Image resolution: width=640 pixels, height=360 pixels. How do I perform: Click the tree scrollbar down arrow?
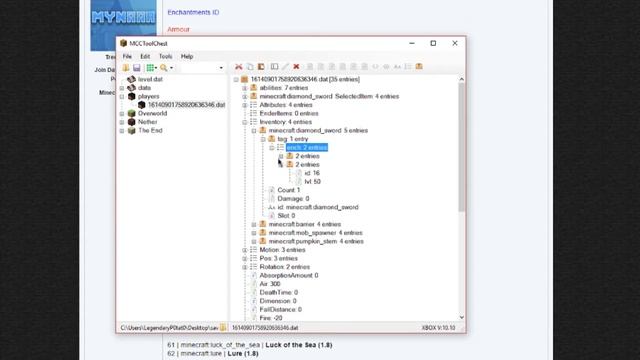point(462,317)
